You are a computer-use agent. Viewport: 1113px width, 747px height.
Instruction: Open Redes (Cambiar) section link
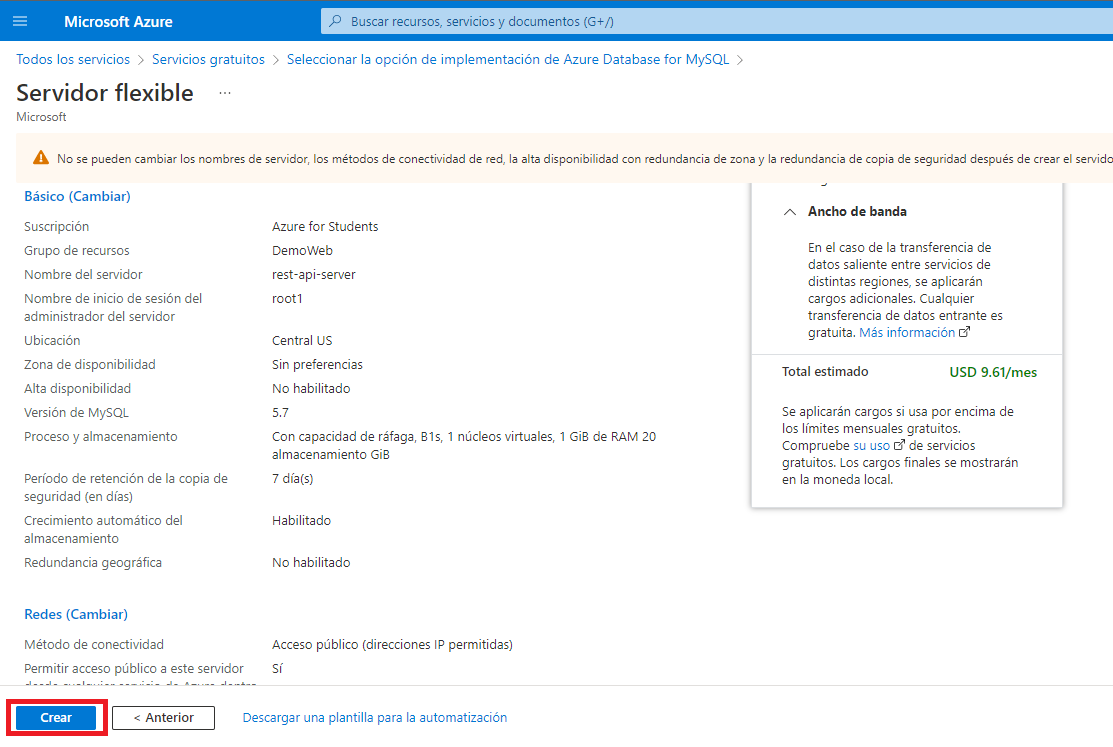76,614
